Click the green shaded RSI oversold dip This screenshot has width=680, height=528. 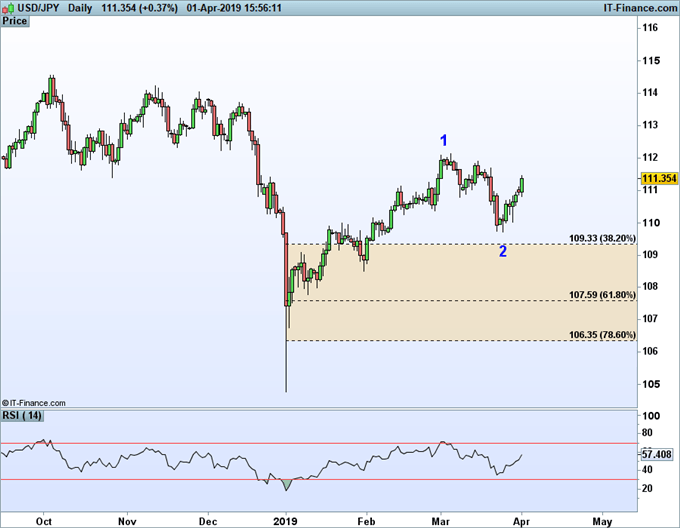pyautogui.click(x=286, y=484)
